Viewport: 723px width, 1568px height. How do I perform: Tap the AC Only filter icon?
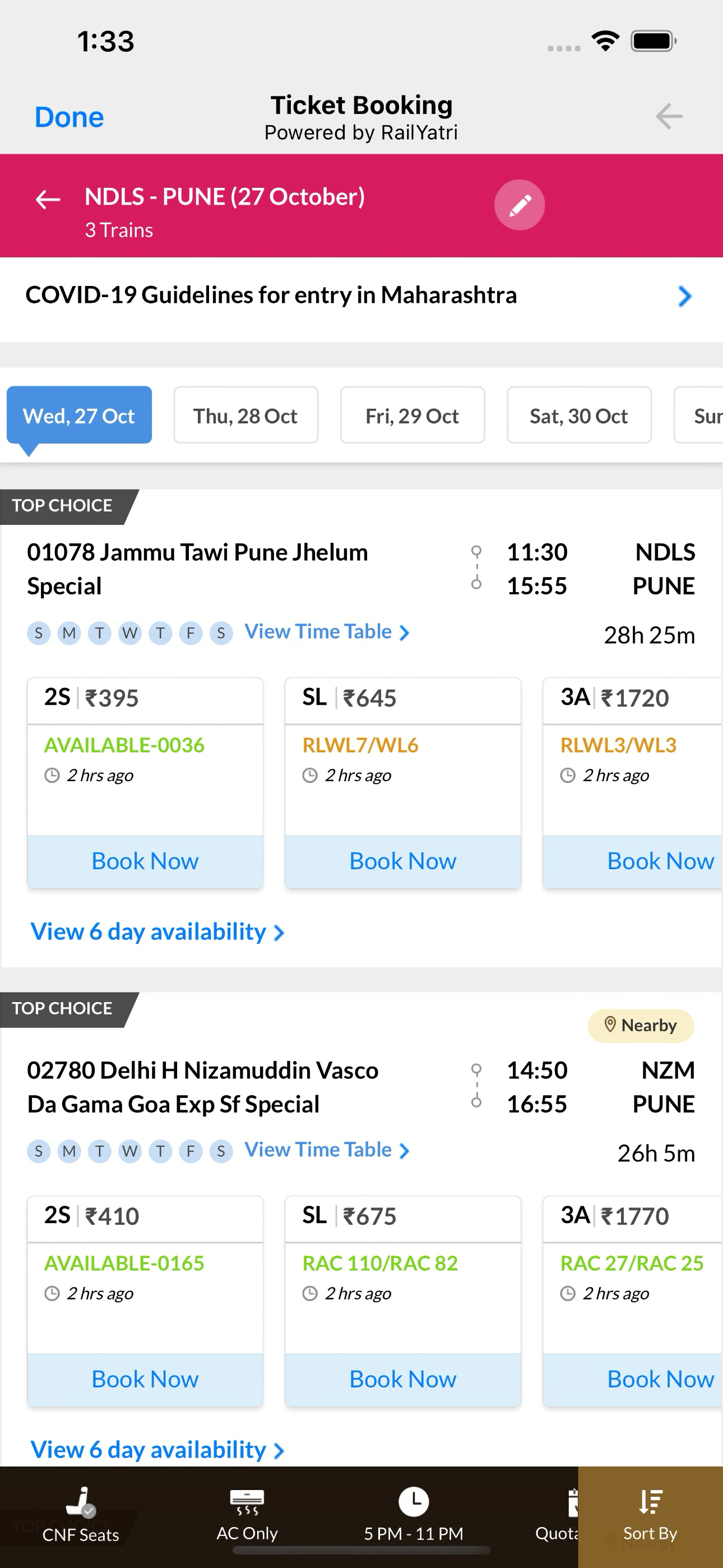pyautogui.click(x=247, y=1502)
